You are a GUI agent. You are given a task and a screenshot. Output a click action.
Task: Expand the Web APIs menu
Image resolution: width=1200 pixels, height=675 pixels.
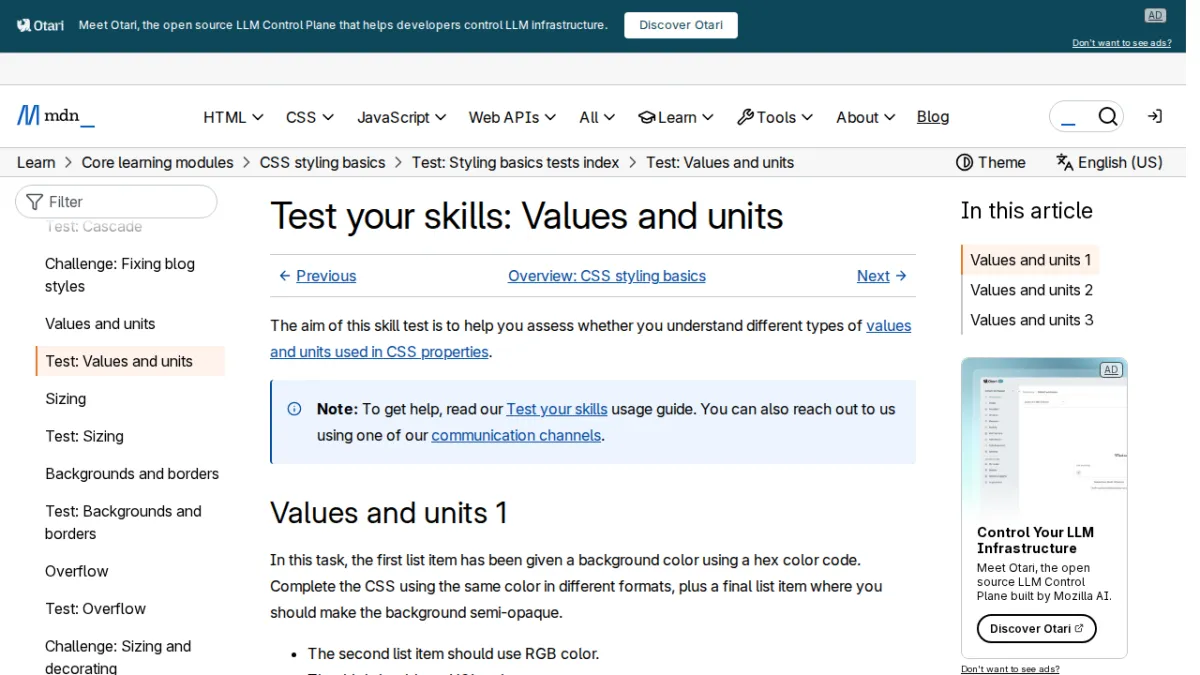(x=512, y=117)
